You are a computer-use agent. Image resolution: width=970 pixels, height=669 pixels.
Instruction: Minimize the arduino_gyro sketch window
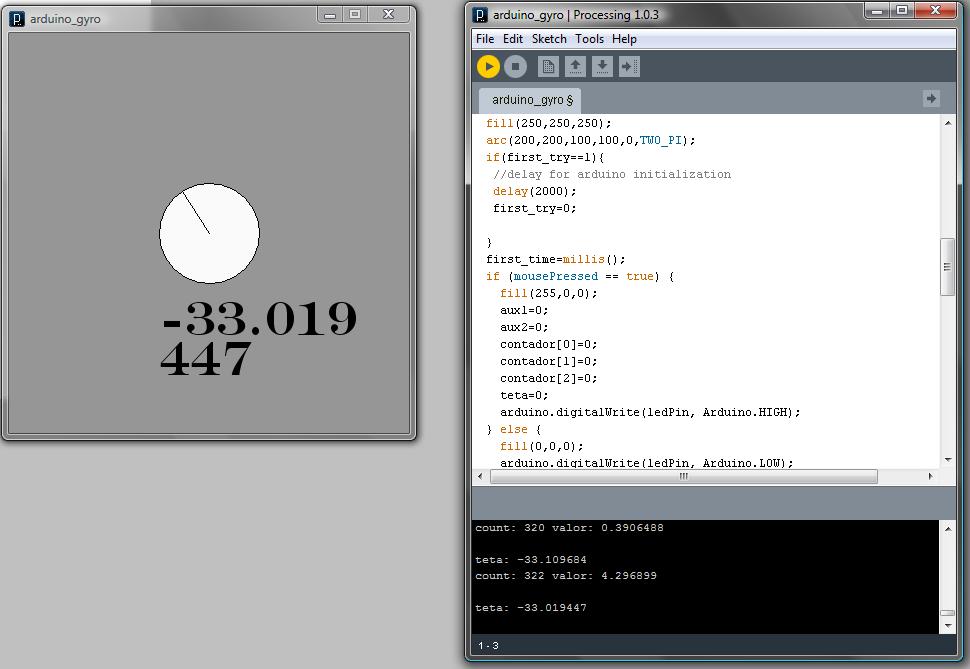coord(330,14)
